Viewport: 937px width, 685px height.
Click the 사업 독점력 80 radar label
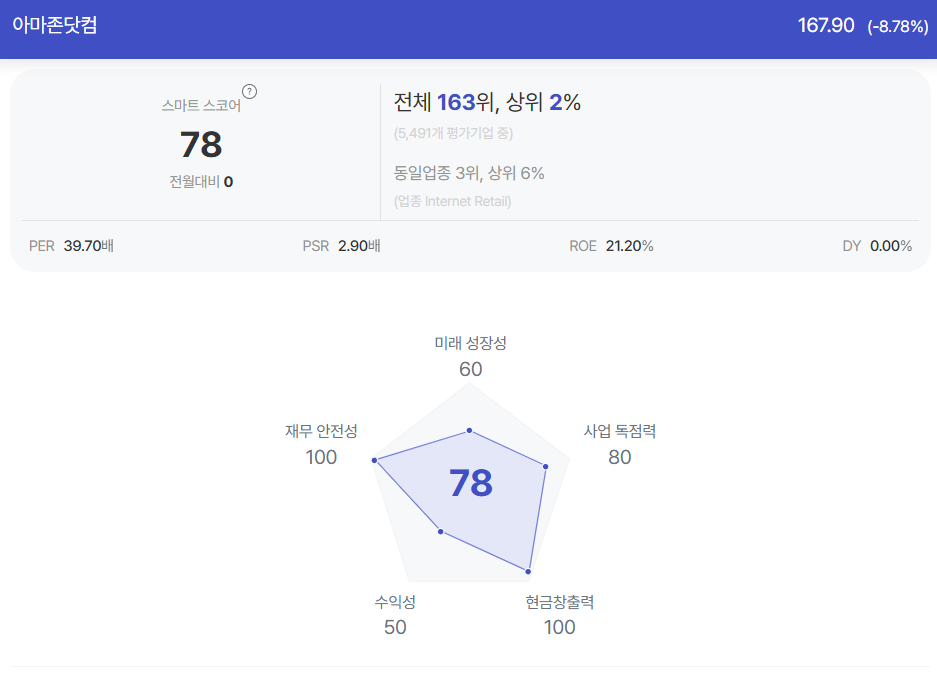620,444
